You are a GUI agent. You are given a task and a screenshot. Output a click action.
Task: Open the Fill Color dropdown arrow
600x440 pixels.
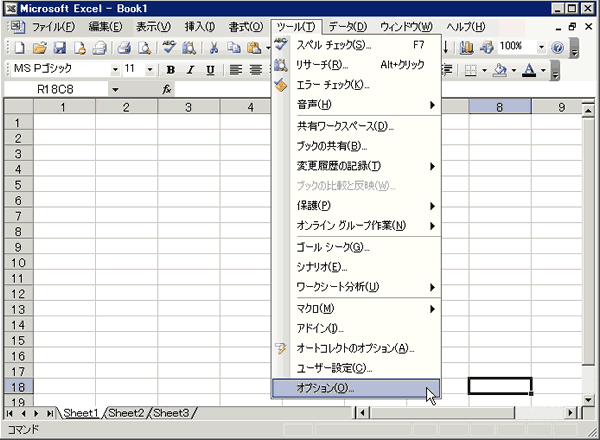tap(514, 70)
